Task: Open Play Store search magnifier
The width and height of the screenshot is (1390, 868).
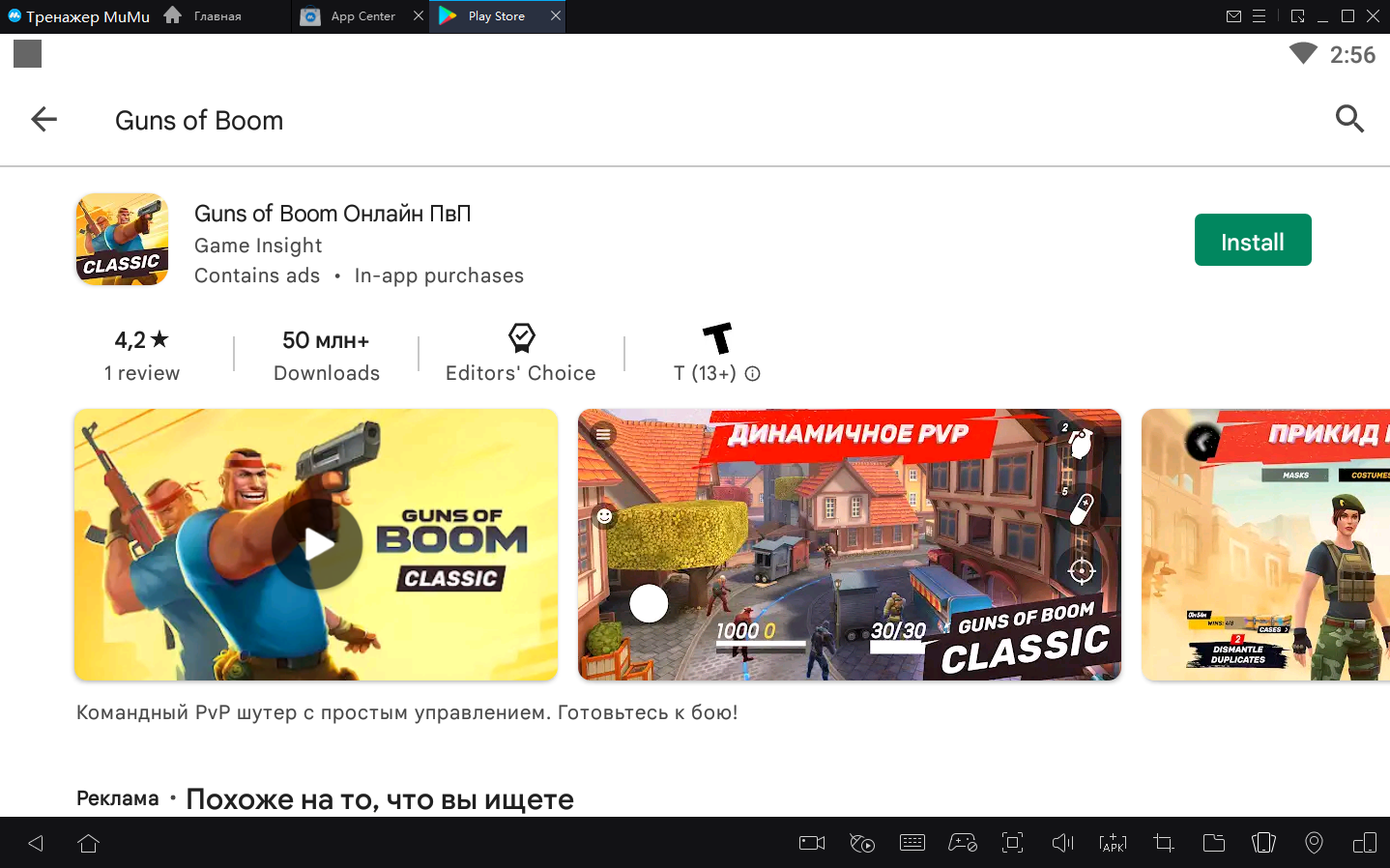Action: (1349, 119)
